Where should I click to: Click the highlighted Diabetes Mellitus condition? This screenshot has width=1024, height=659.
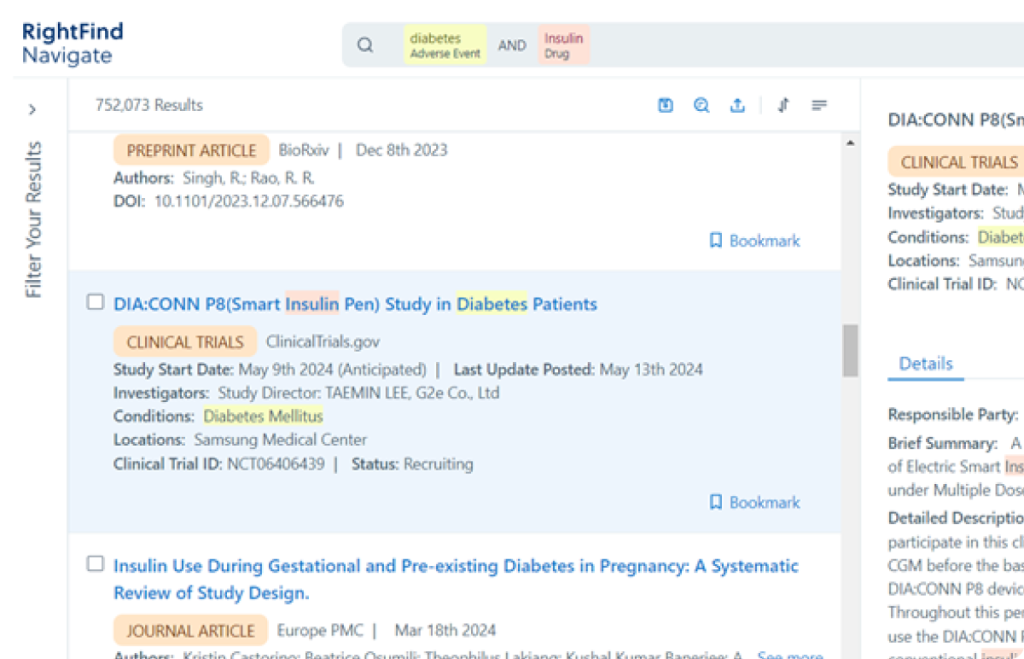click(263, 416)
